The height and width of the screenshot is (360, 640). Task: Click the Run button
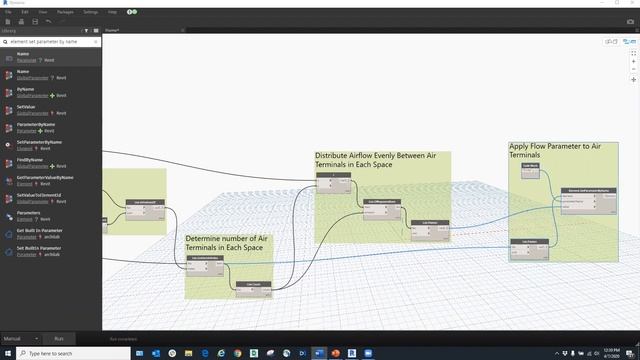(59, 339)
